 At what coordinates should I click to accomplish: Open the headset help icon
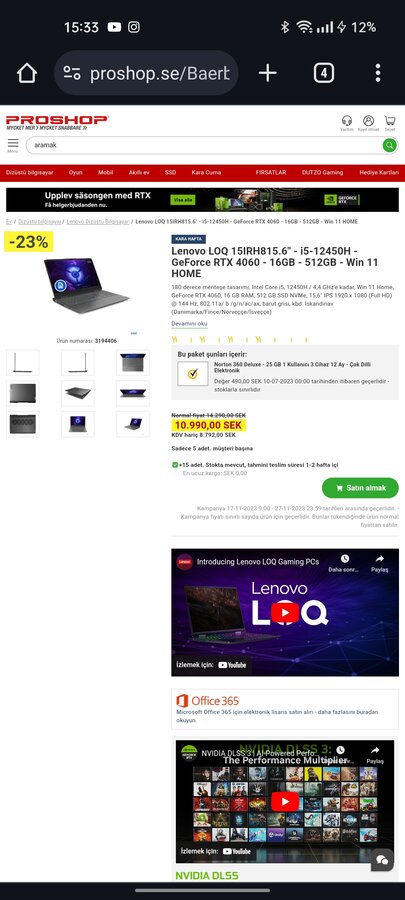pyautogui.click(x=346, y=121)
